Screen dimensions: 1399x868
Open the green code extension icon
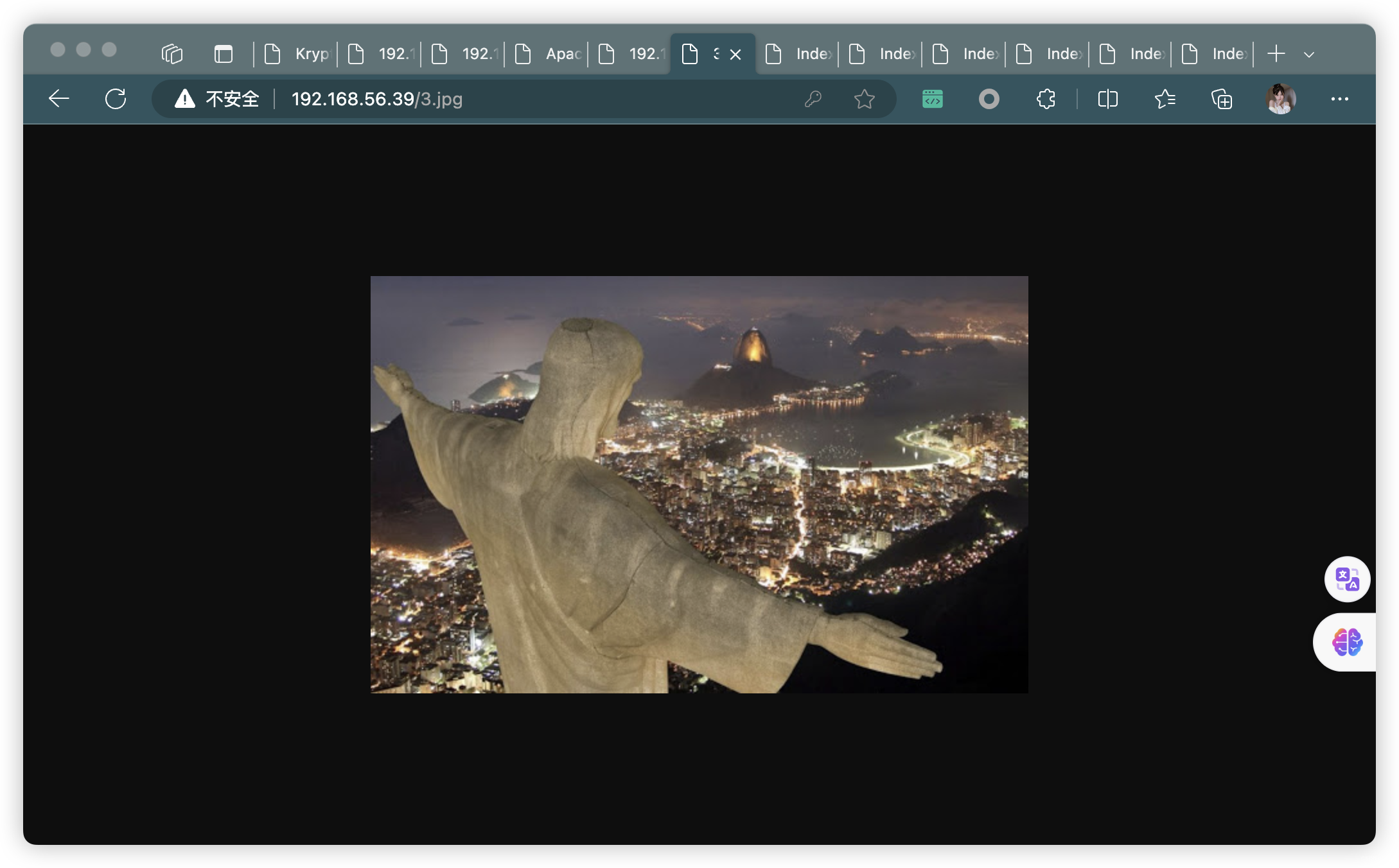[932, 99]
